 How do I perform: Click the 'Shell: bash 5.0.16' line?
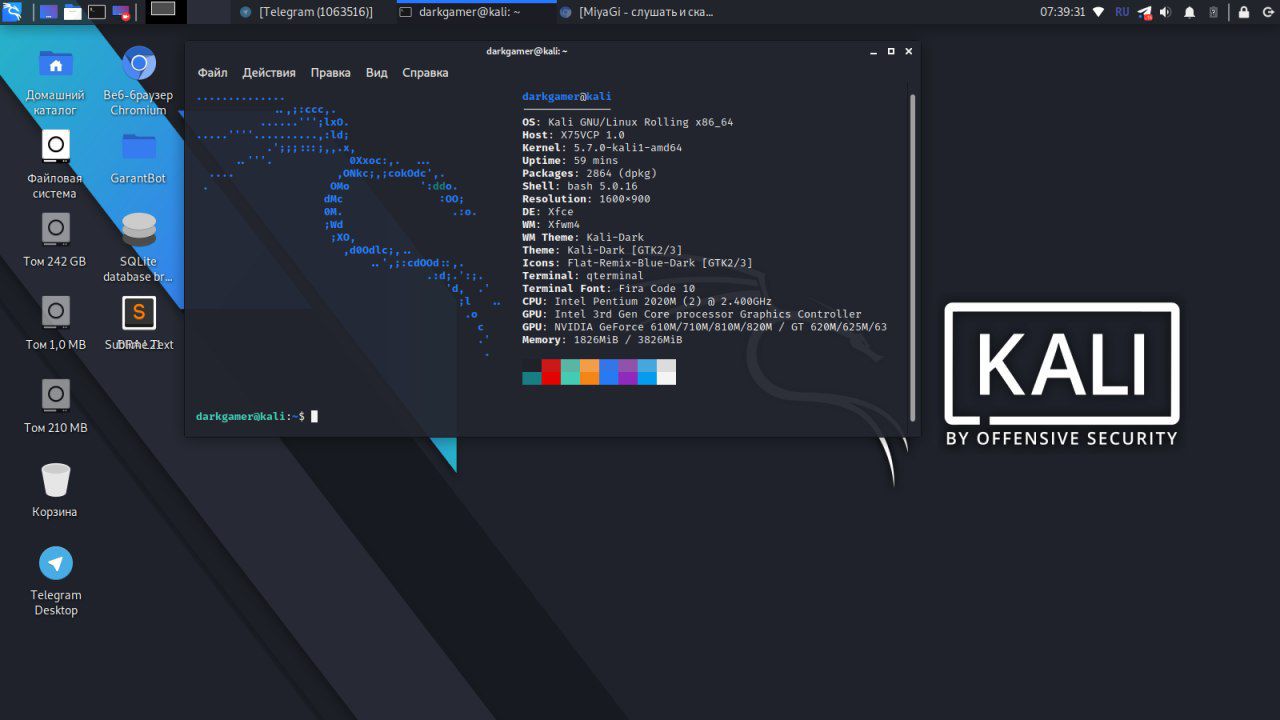coord(579,186)
